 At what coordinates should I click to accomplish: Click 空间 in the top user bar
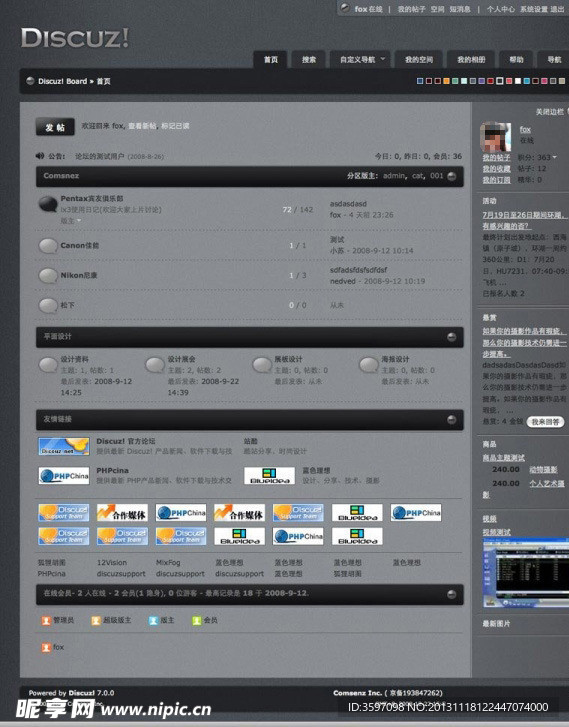click(437, 9)
